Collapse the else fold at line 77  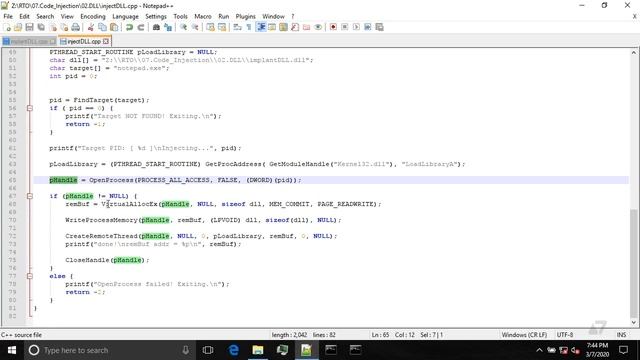click(30, 276)
